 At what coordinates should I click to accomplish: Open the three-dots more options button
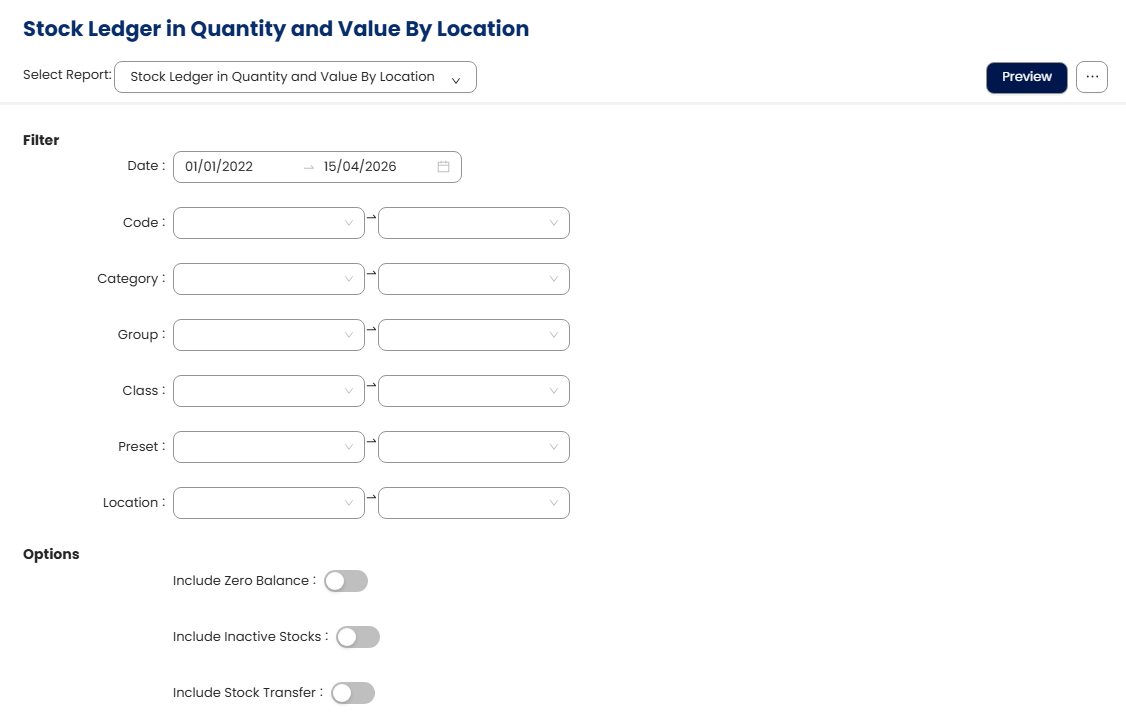point(1092,77)
